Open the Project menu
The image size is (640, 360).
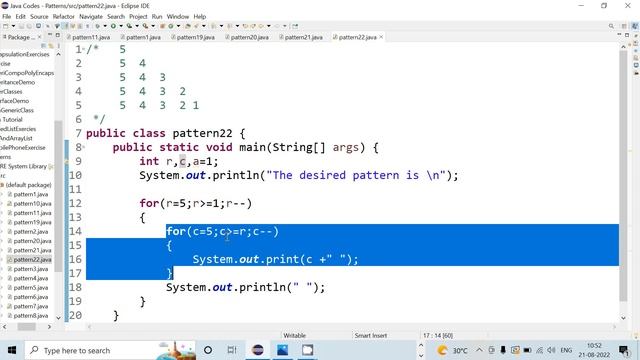tap(138, 16)
